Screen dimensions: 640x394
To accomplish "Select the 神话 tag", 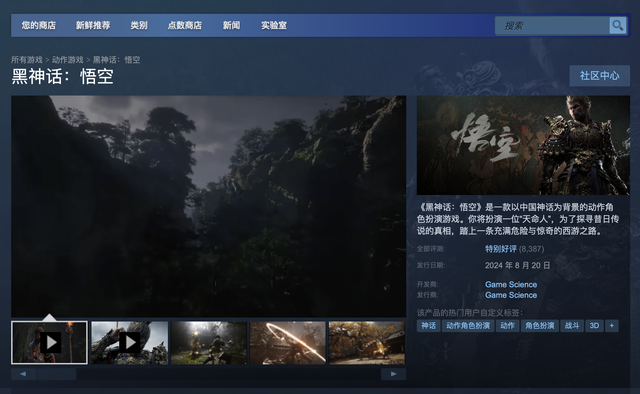I will [x=429, y=326].
